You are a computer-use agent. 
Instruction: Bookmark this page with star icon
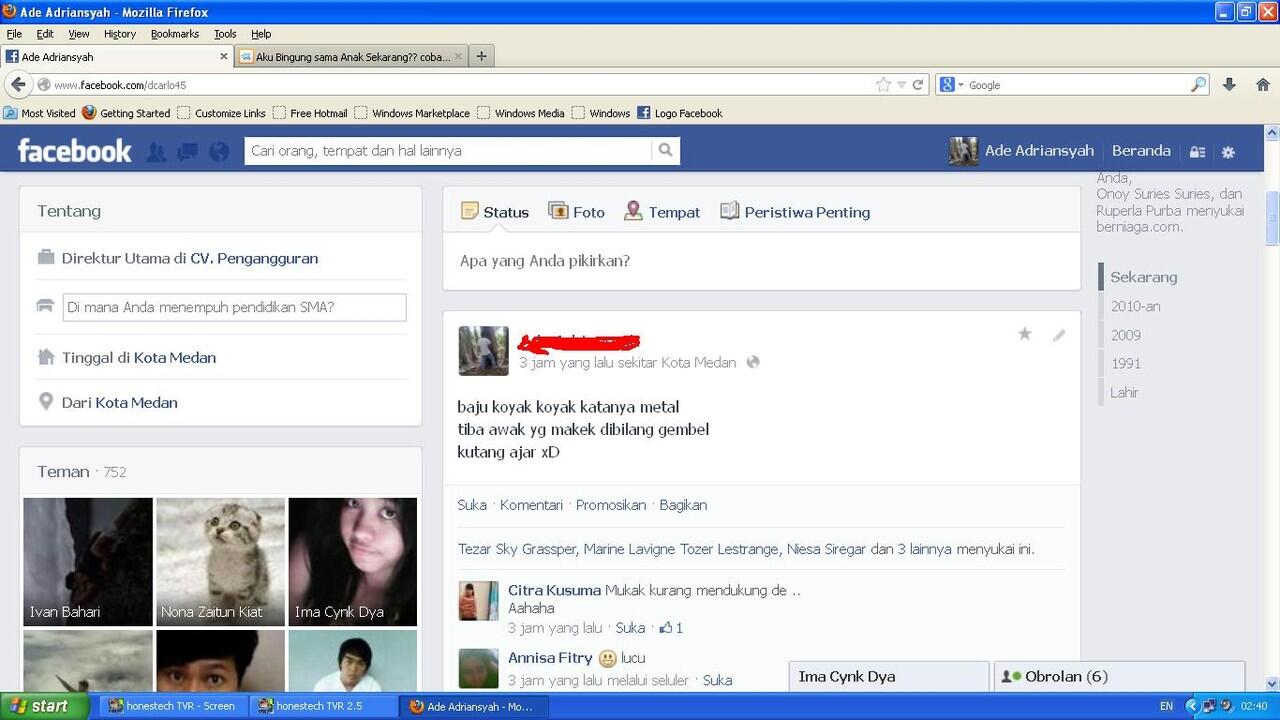tap(883, 85)
